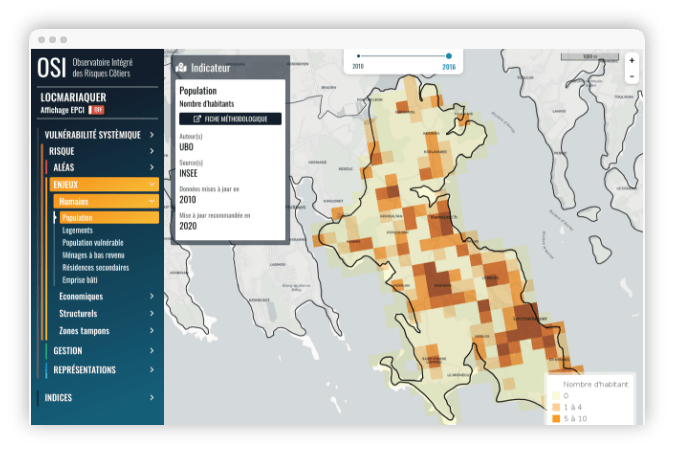
Task: Zoom in on the map
Action: (631, 60)
